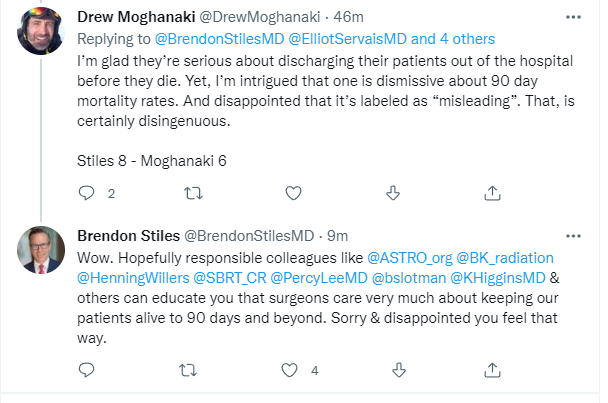This screenshot has height=403, width=608.
Task: Like Brendon Stiles's tweet with 4 likes
Action: pyautogui.click(x=292, y=371)
